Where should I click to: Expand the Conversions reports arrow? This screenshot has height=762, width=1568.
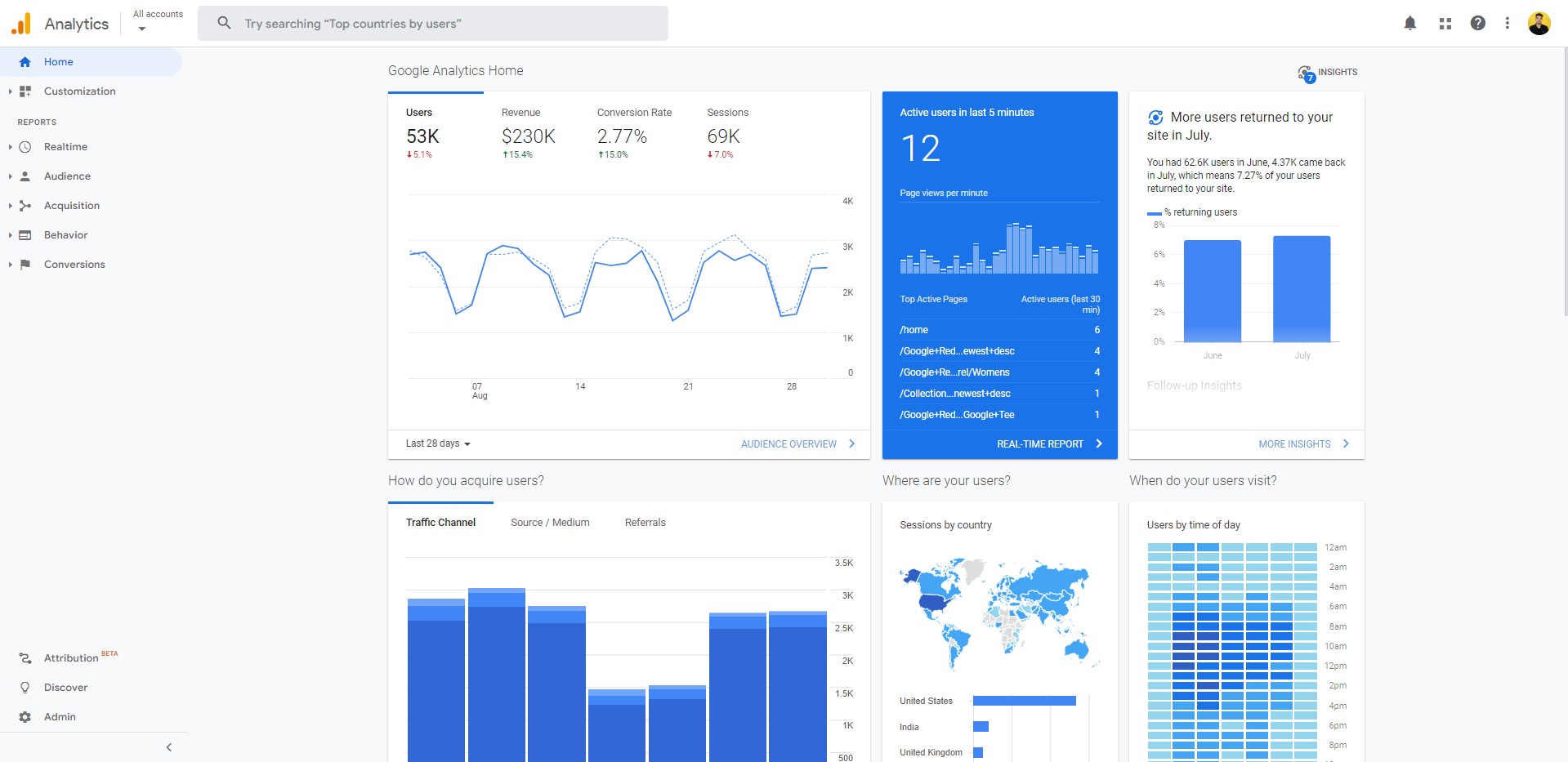click(x=10, y=265)
